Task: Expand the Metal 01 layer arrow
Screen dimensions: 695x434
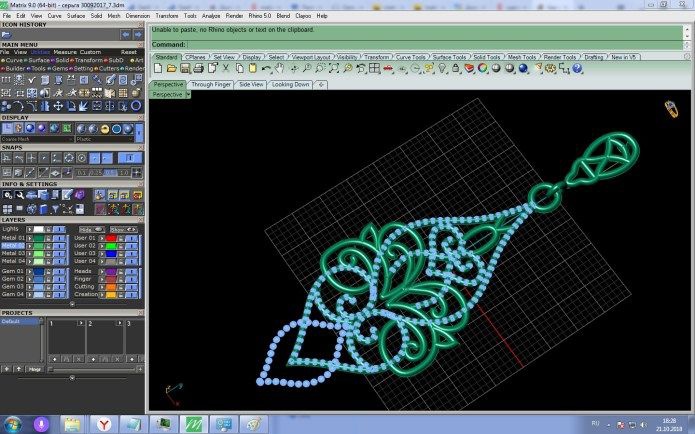Action: click(30, 238)
